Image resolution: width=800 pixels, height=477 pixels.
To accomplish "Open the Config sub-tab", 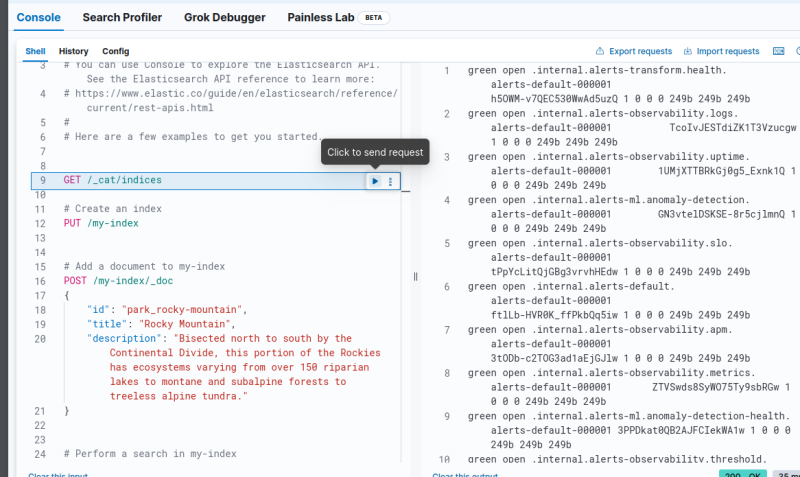I will pyautogui.click(x=115, y=51).
